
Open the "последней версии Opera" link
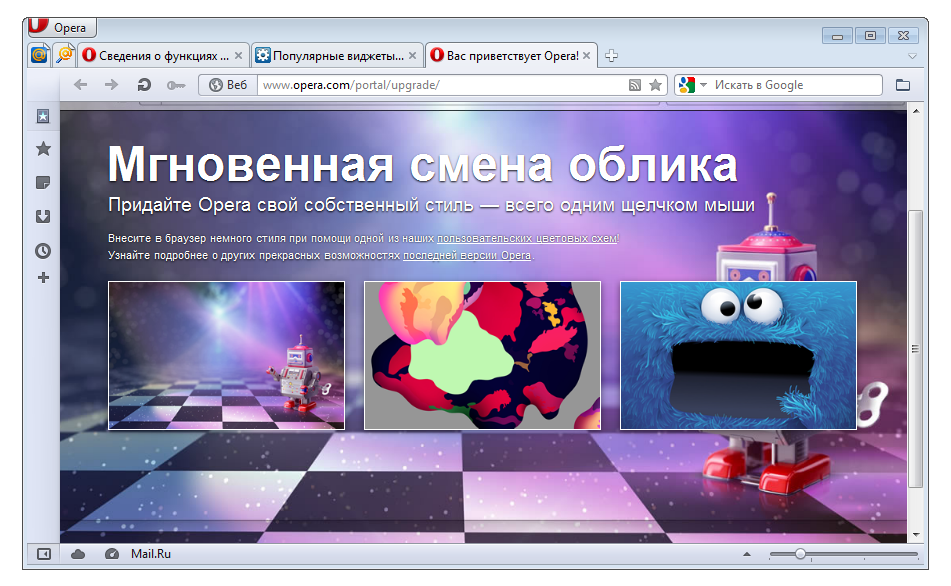pyautogui.click(x=466, y=256)
